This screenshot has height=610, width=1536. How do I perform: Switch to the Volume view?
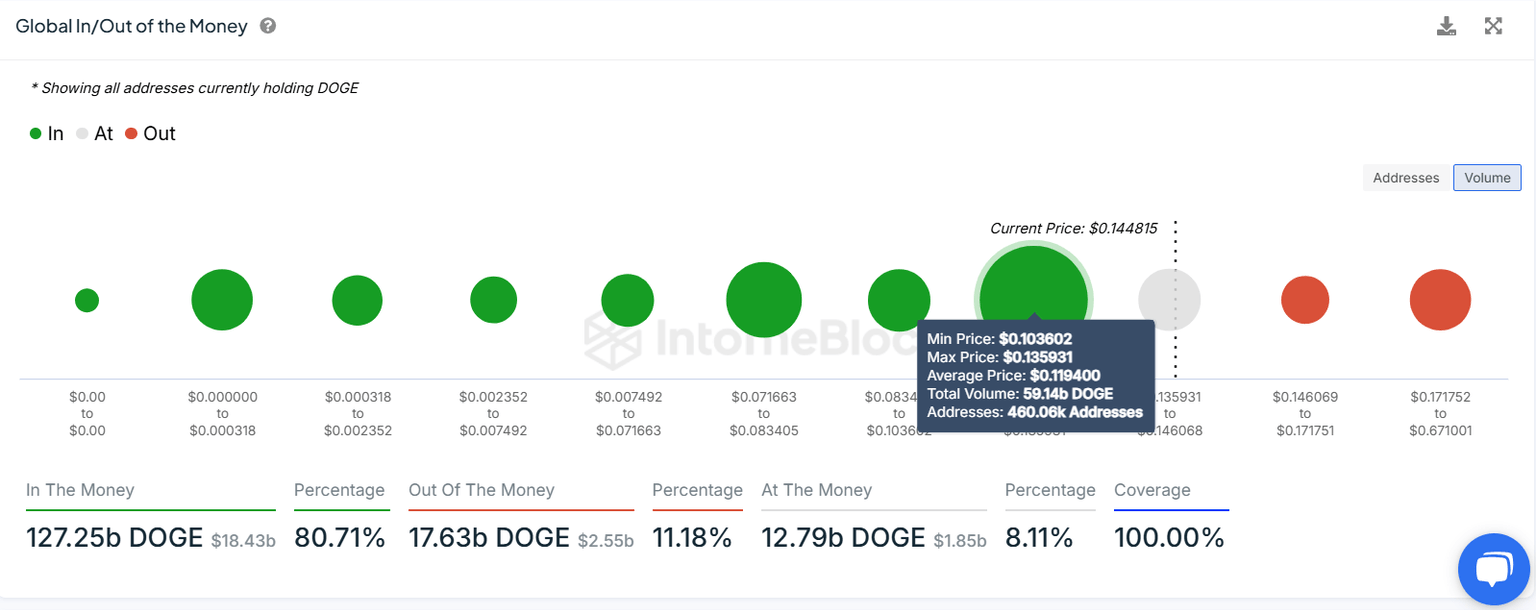click(x=1487, y=177)
